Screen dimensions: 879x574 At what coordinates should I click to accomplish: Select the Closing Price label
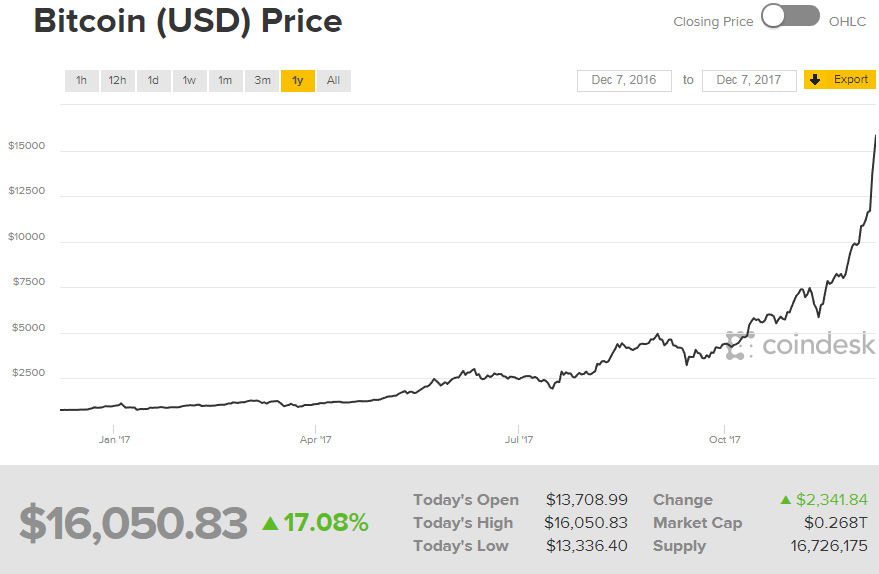[x=713, y=21]
